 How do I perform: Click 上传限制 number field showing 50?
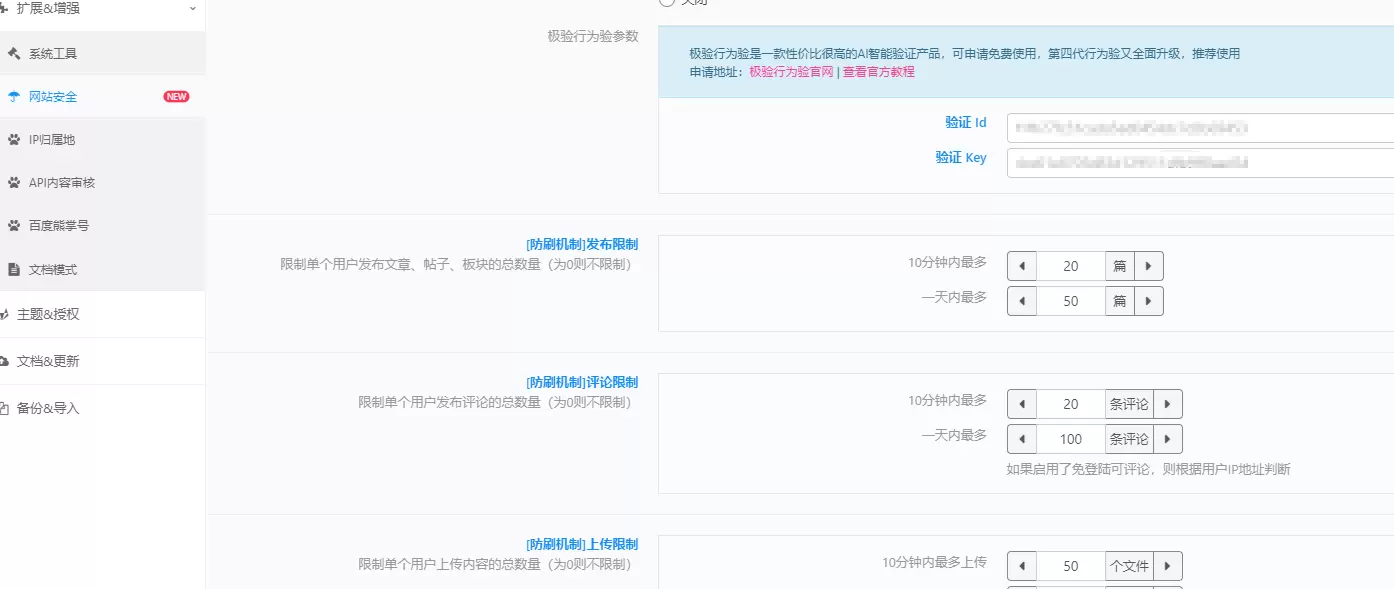[x=1071, y=566]
